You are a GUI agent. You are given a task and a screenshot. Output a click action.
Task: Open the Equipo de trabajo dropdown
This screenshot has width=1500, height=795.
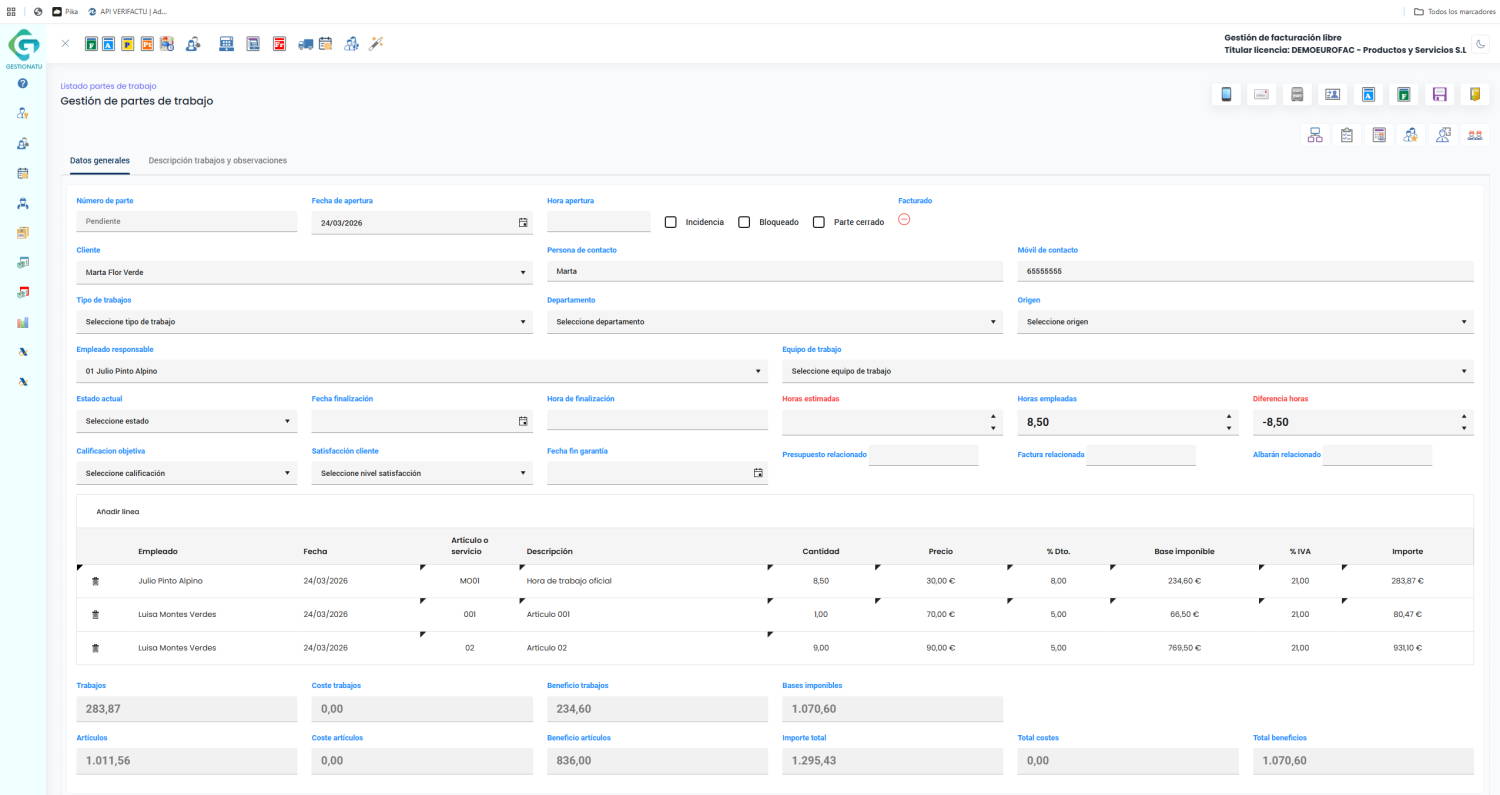[x=1127, y=371]
